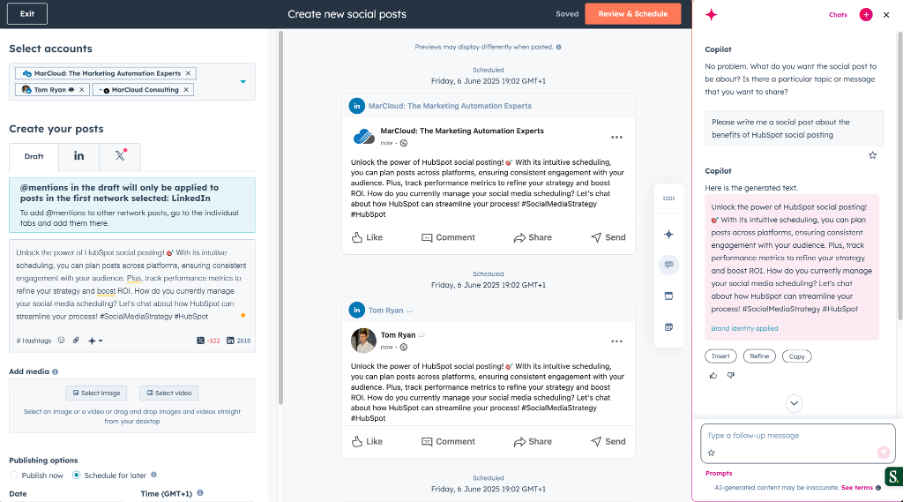Click info icon beside Time (GMT+1)

[200, 493]
